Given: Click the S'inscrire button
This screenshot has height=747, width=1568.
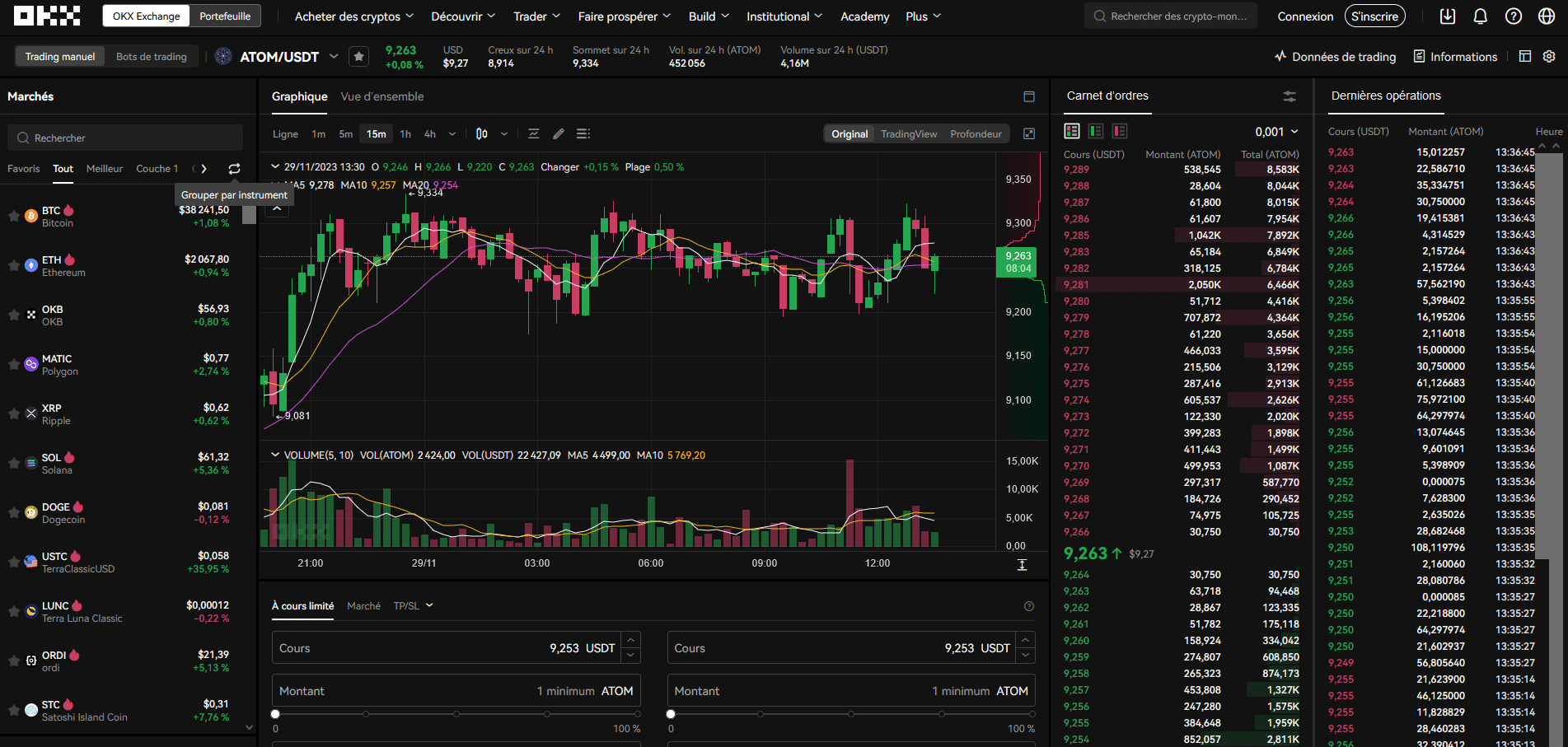Looking at the screenshot, I should tap(1374, 16).
